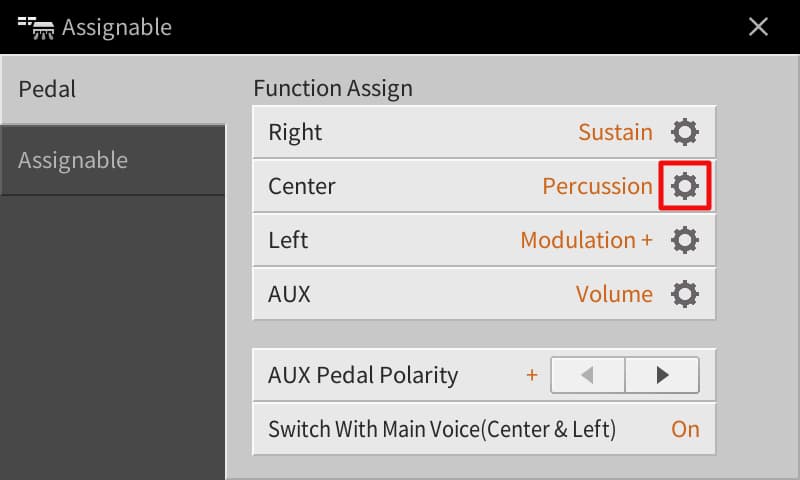800x480 pixels.
Task: Click the Center pedal row label
Action: 302,186
